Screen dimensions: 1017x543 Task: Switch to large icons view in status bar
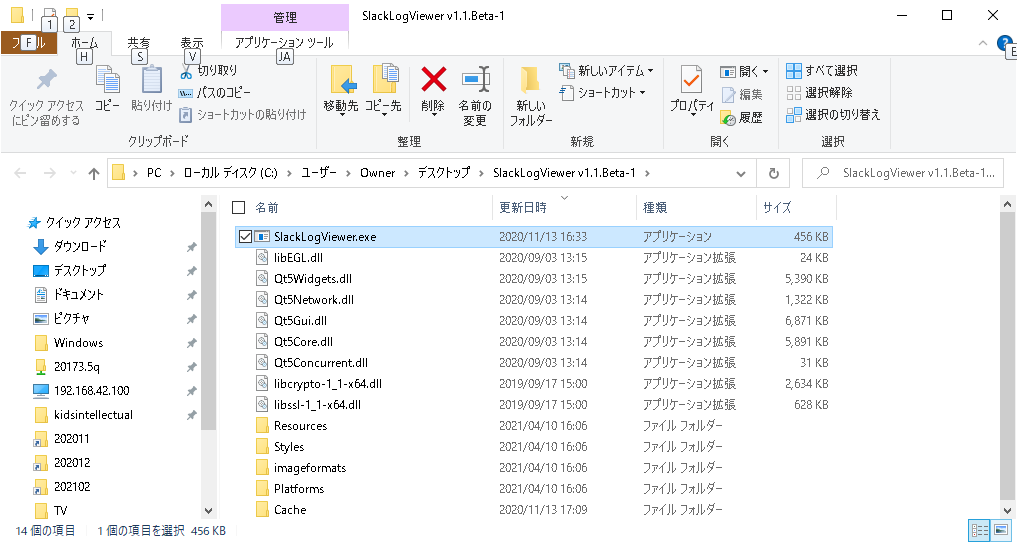1001,530
